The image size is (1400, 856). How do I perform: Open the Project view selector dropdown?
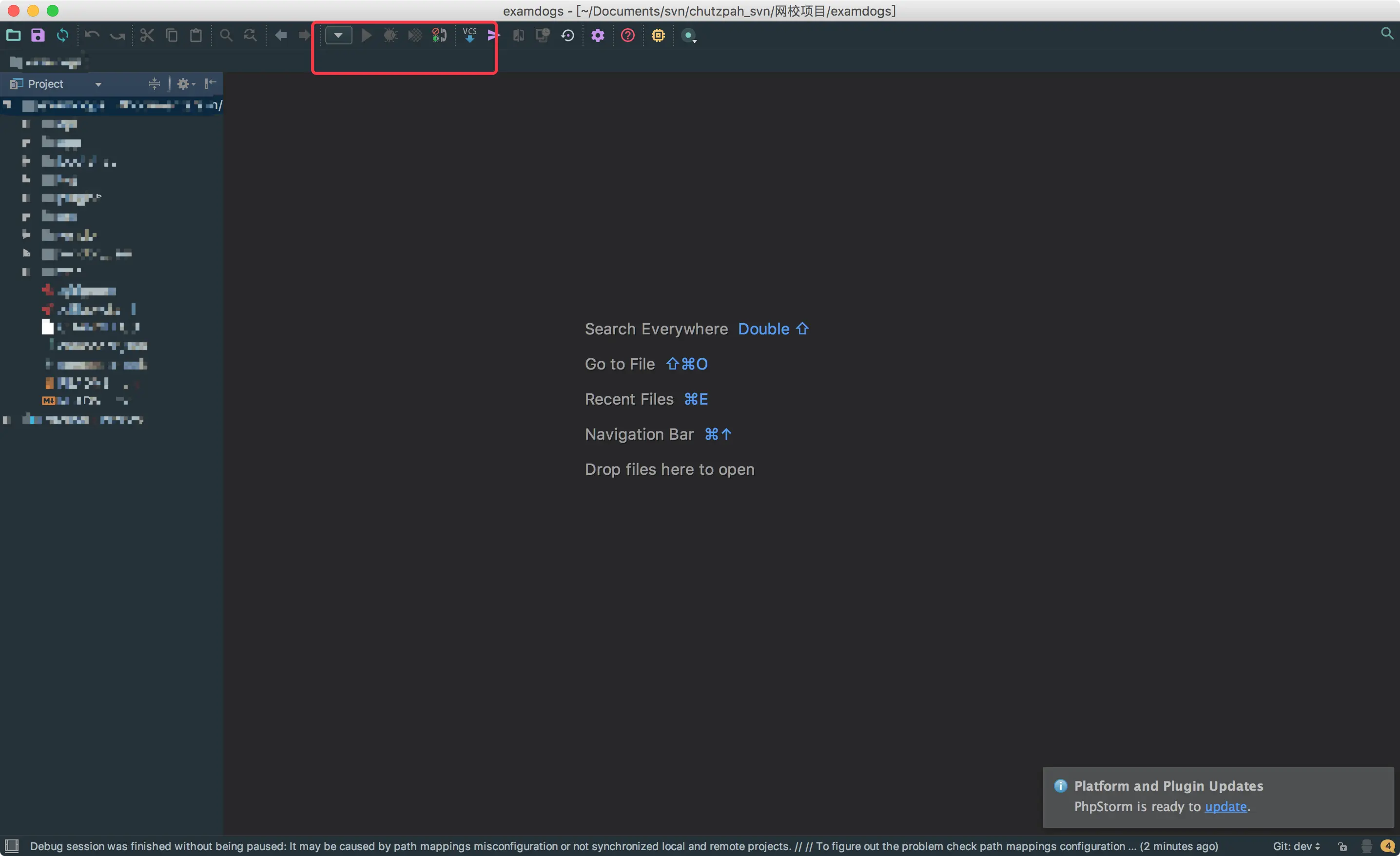(98, 84)
